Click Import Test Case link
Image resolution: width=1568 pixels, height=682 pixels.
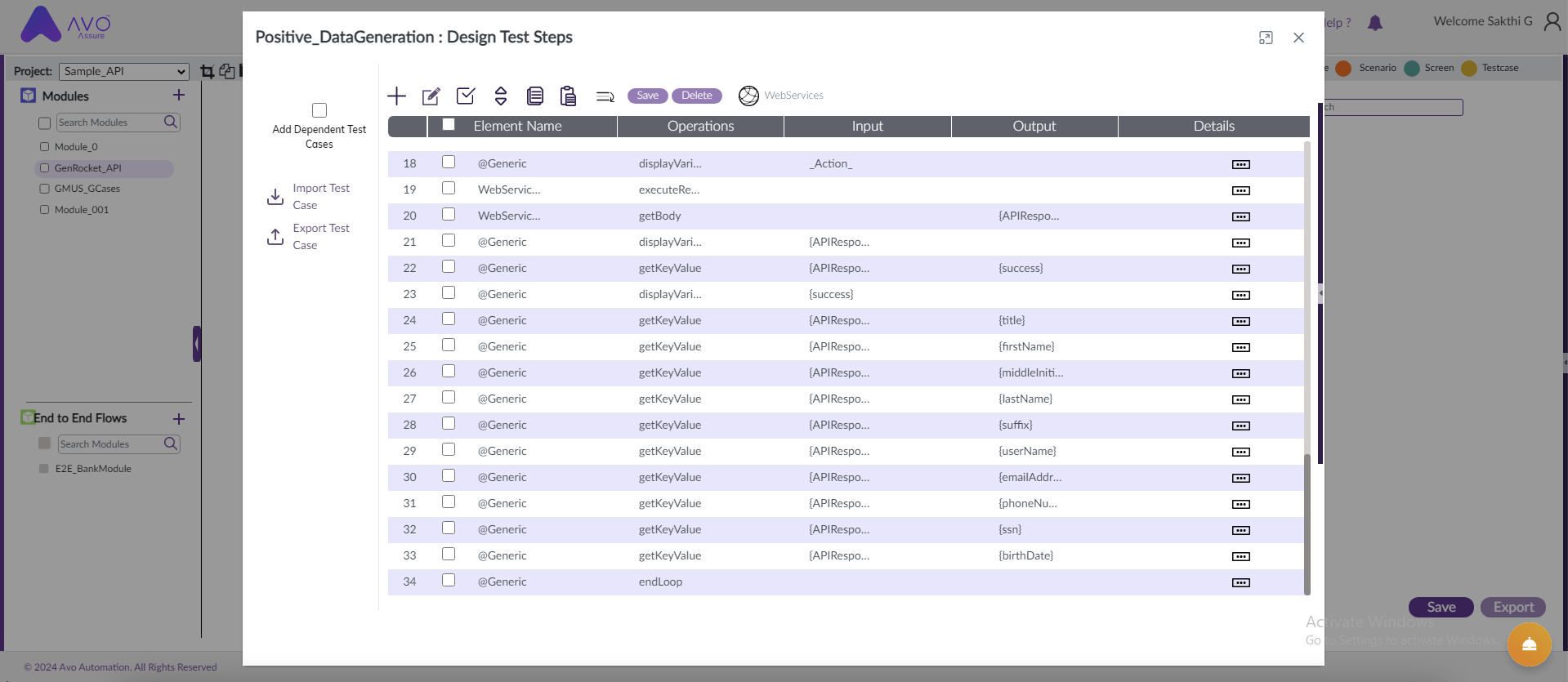[x=321, y=197]
